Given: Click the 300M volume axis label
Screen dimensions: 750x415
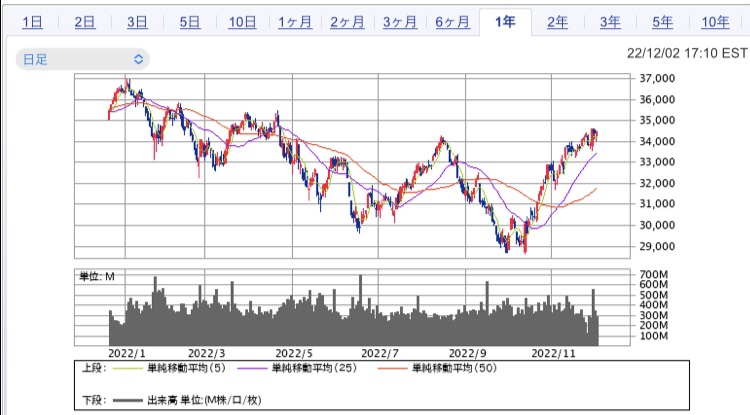Looking at the screenshot, I should point(653,316).
